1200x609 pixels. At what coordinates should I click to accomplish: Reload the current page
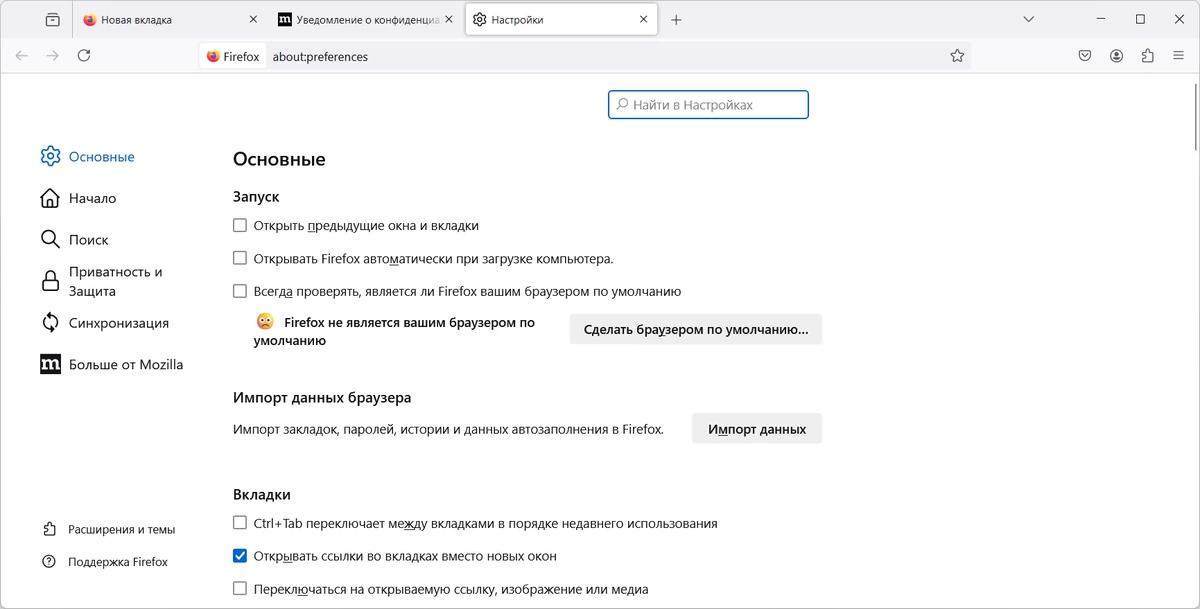tap(84, 56)
